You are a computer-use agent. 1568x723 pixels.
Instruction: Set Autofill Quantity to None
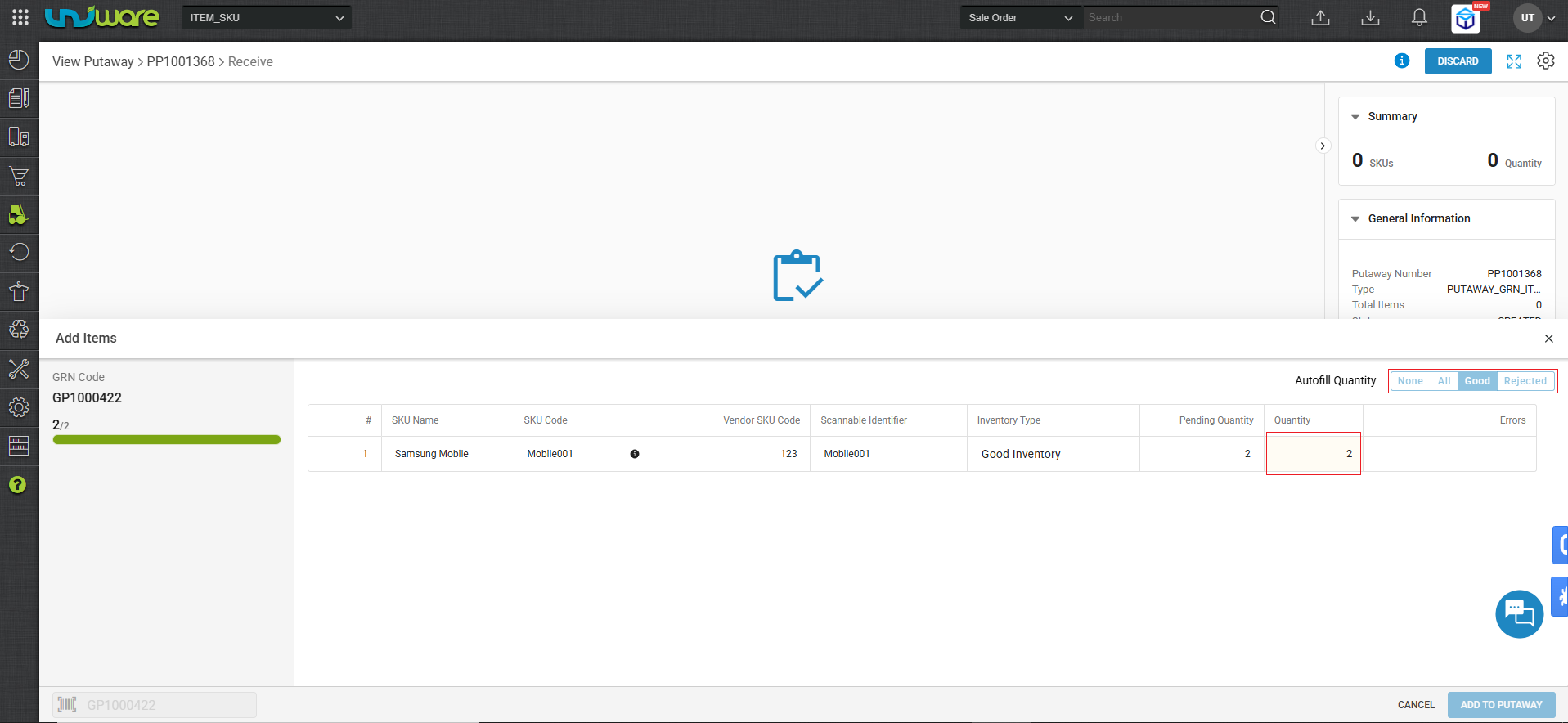(x=1410, y=381)
